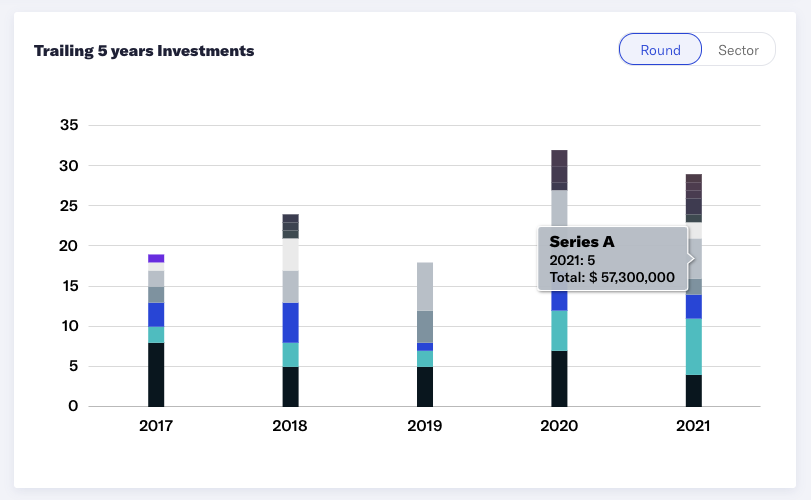This screenshot has height=500, width=811.
Task: Click the teal segment of the 2017 bar
Action: (x=156, y=335)
